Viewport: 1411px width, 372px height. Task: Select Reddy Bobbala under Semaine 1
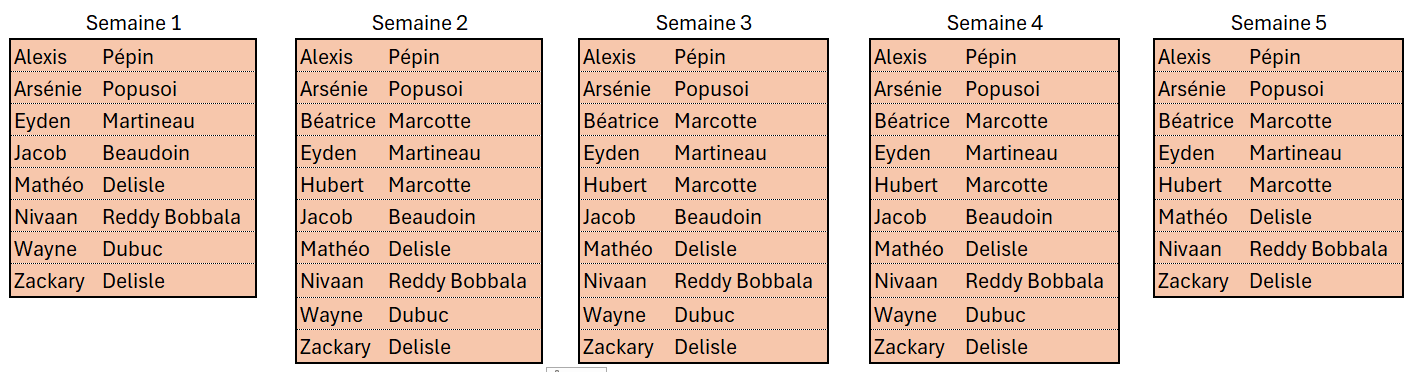click(x=171, y=217)
